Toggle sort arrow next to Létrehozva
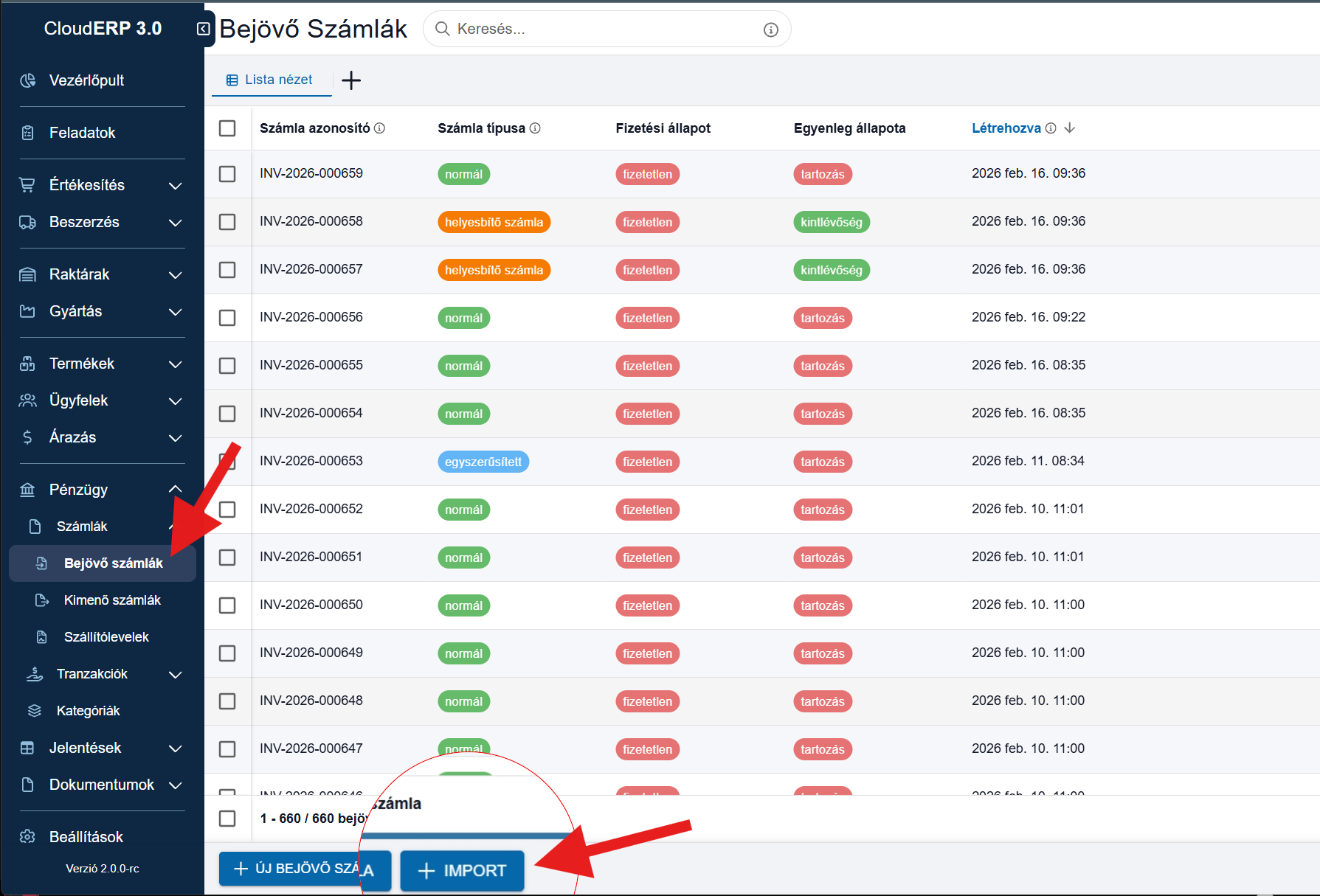The image size is (1320, 896). pyautogui.click(x=1070, y=128)
